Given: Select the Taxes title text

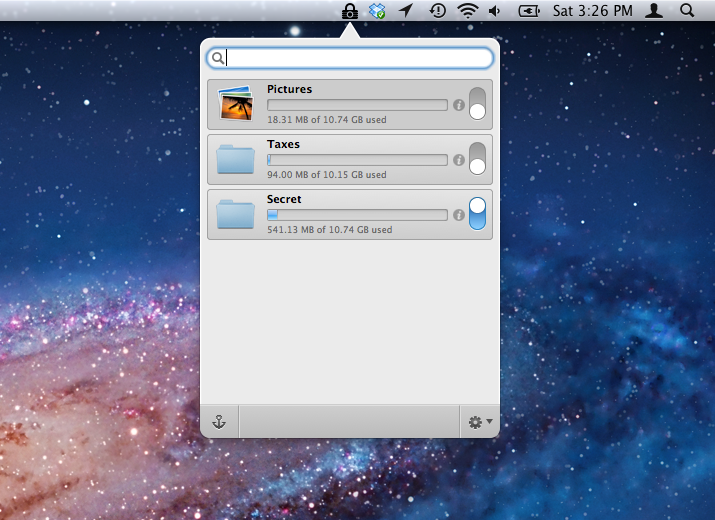Looking at the screenshot, I should click(283, 144).
